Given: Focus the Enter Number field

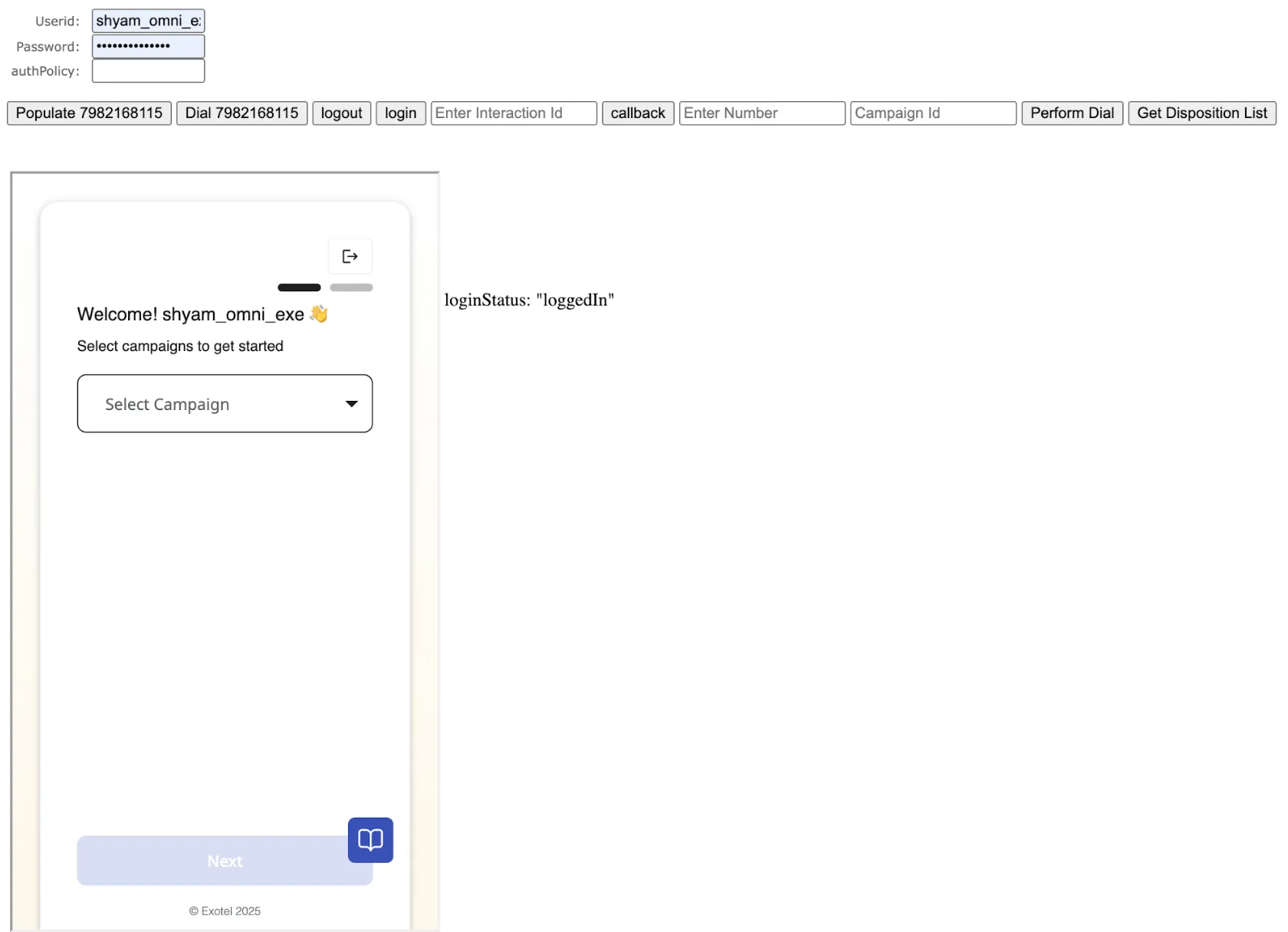Looking at the screenshot, I should pos(762,113).
